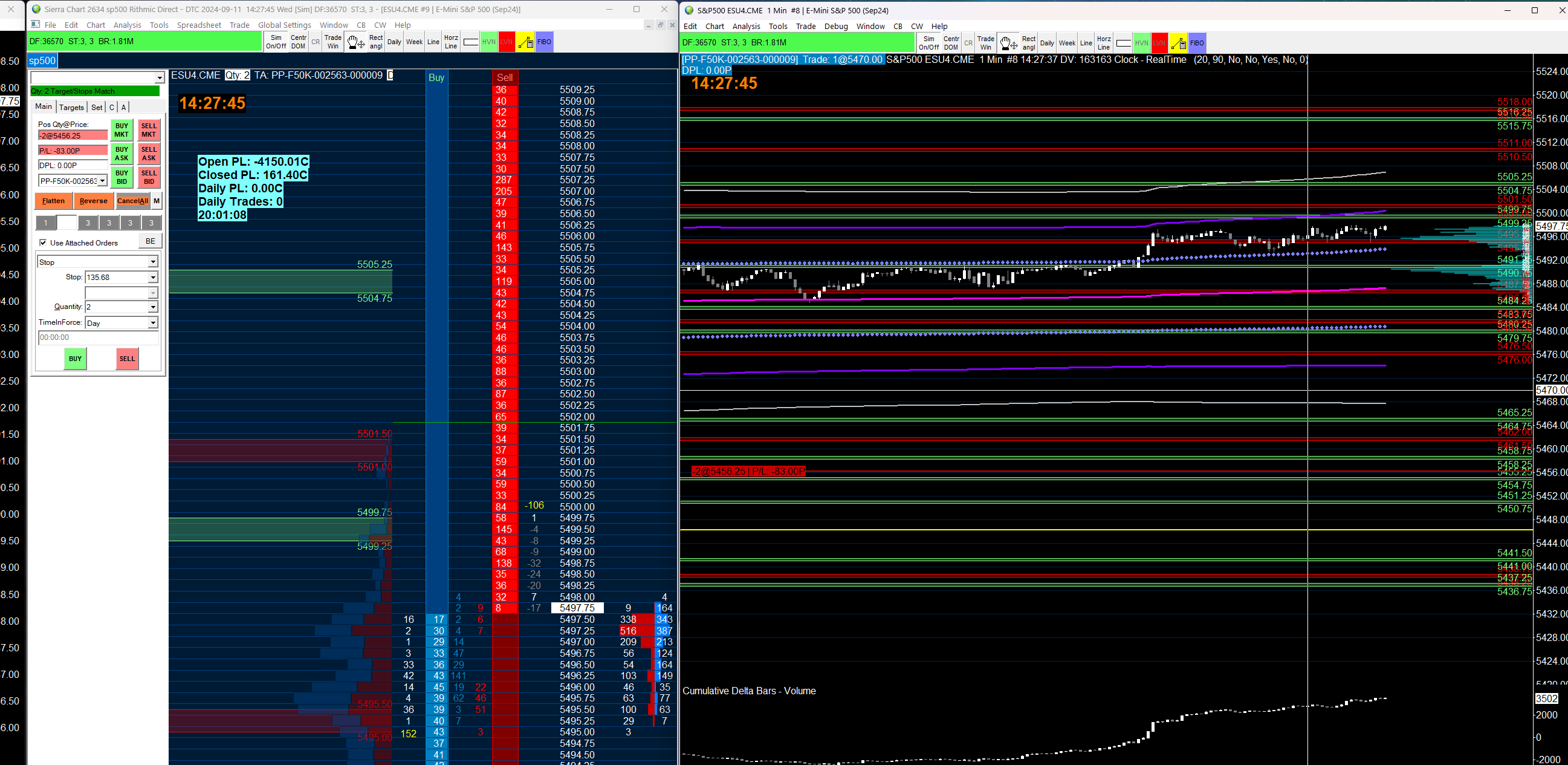Select the HVN green toolbar button
This screenshot has width=1568, height=765.
pyautogui.click(x=489, y=42)
